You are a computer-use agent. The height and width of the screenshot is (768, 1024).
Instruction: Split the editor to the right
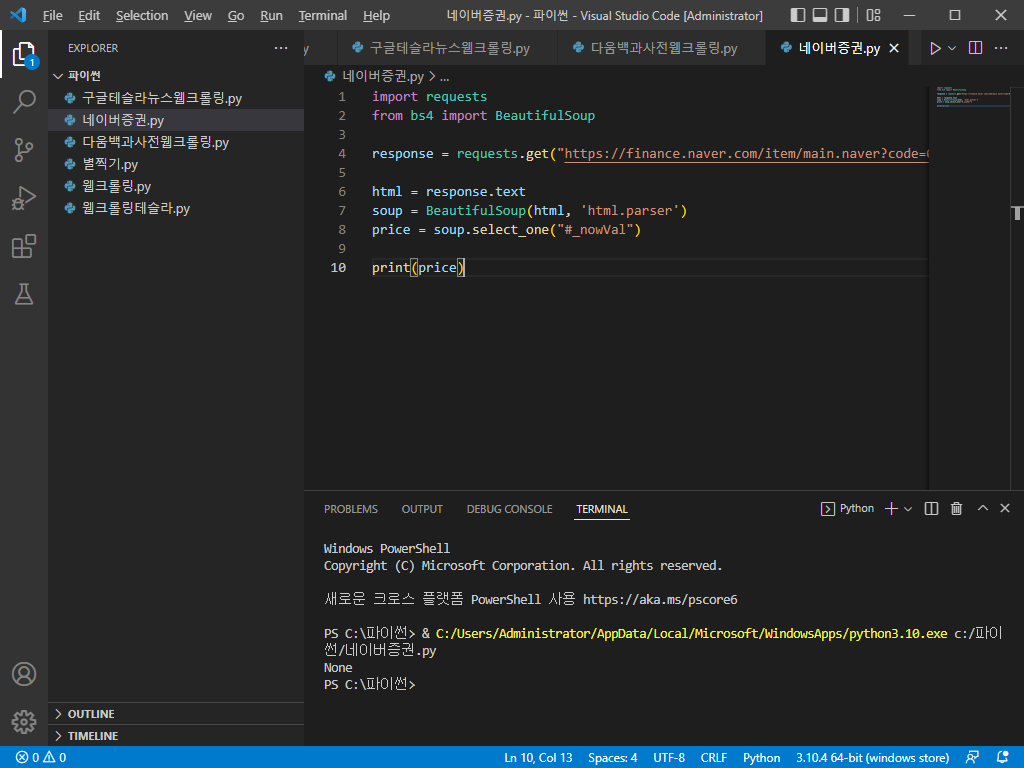(975, 48)
